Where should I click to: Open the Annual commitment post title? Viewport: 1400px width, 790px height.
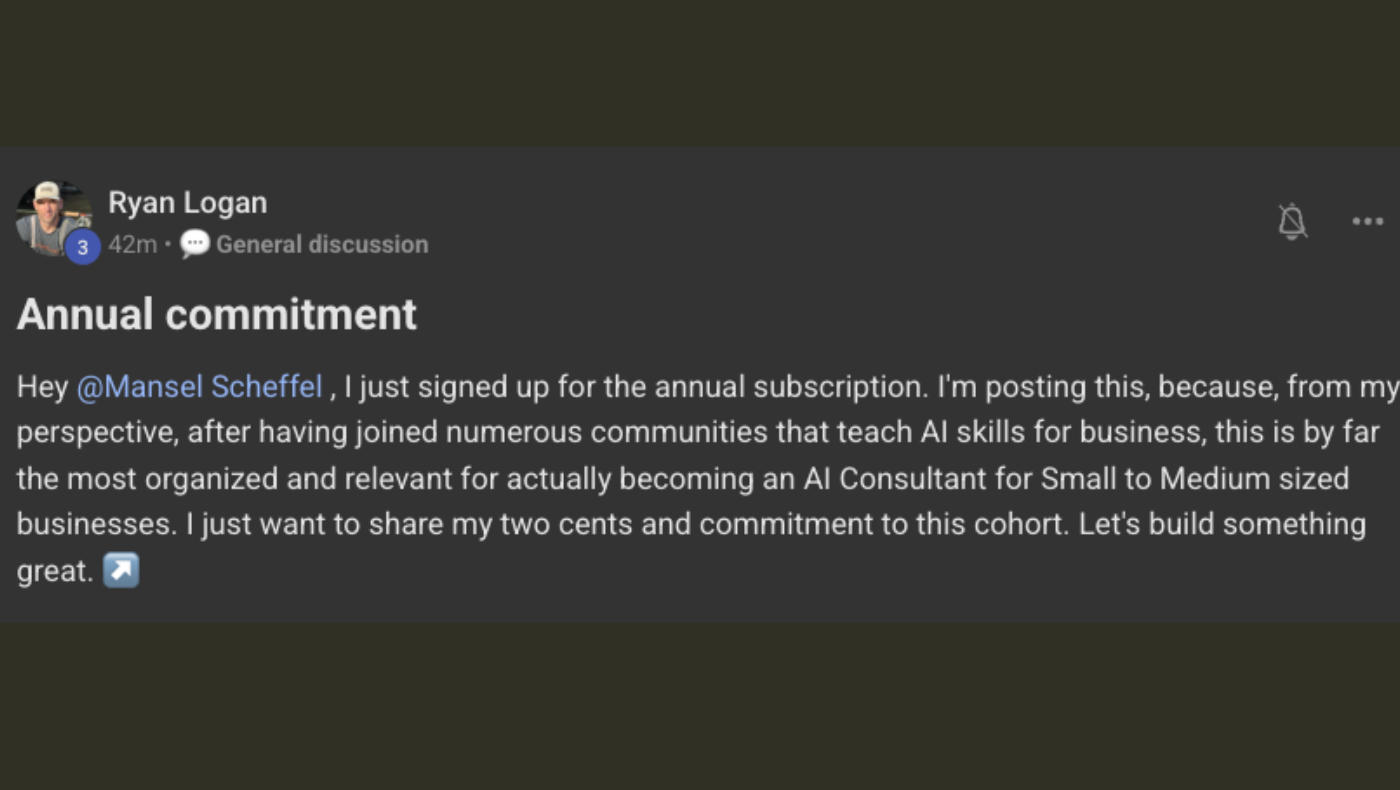tap(217, 314)
